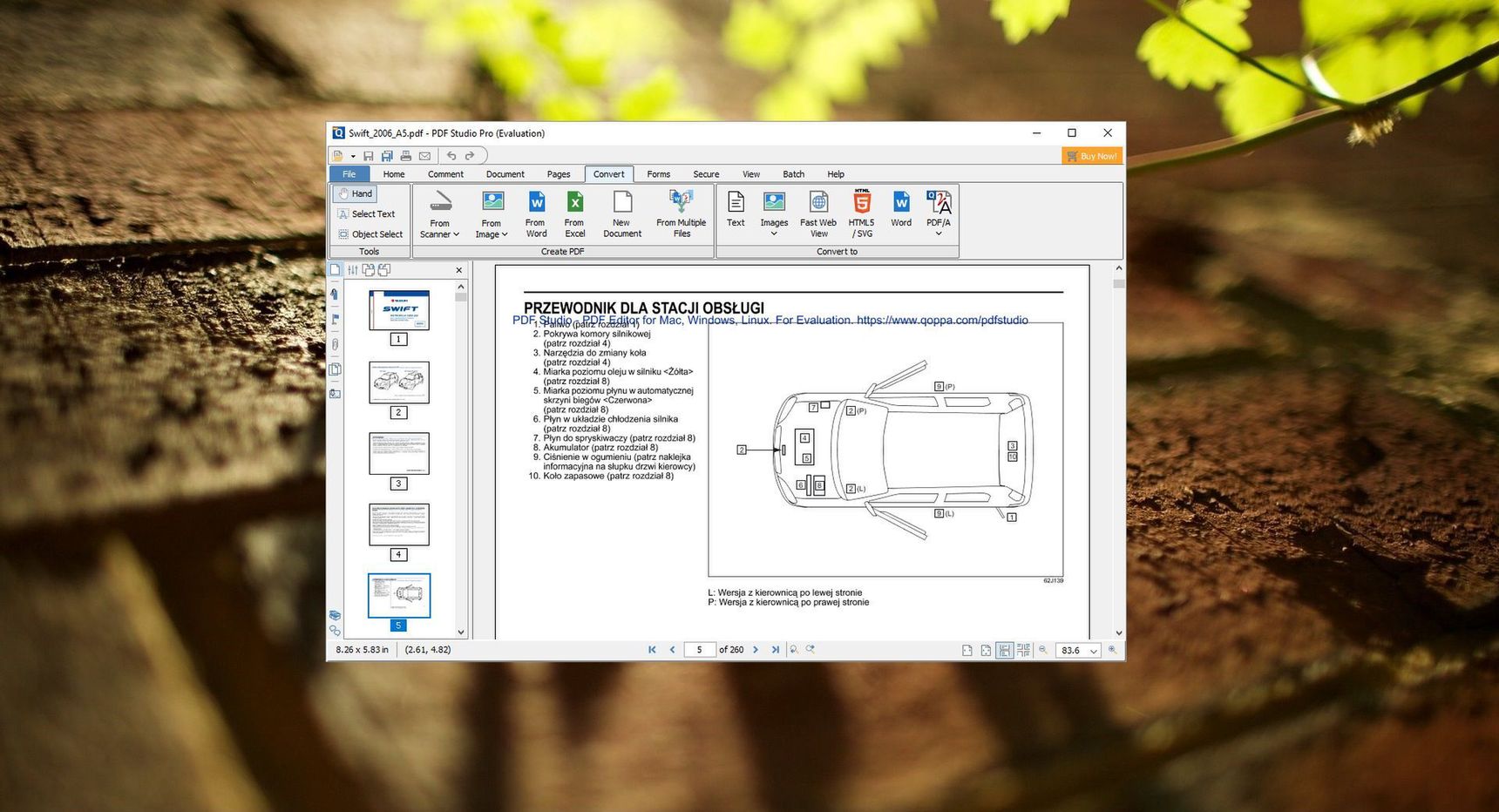Viewport: 1499px width, 812px height.
Task: Open the thumbnail options sliders icon
Action: [x=353, y=270]
